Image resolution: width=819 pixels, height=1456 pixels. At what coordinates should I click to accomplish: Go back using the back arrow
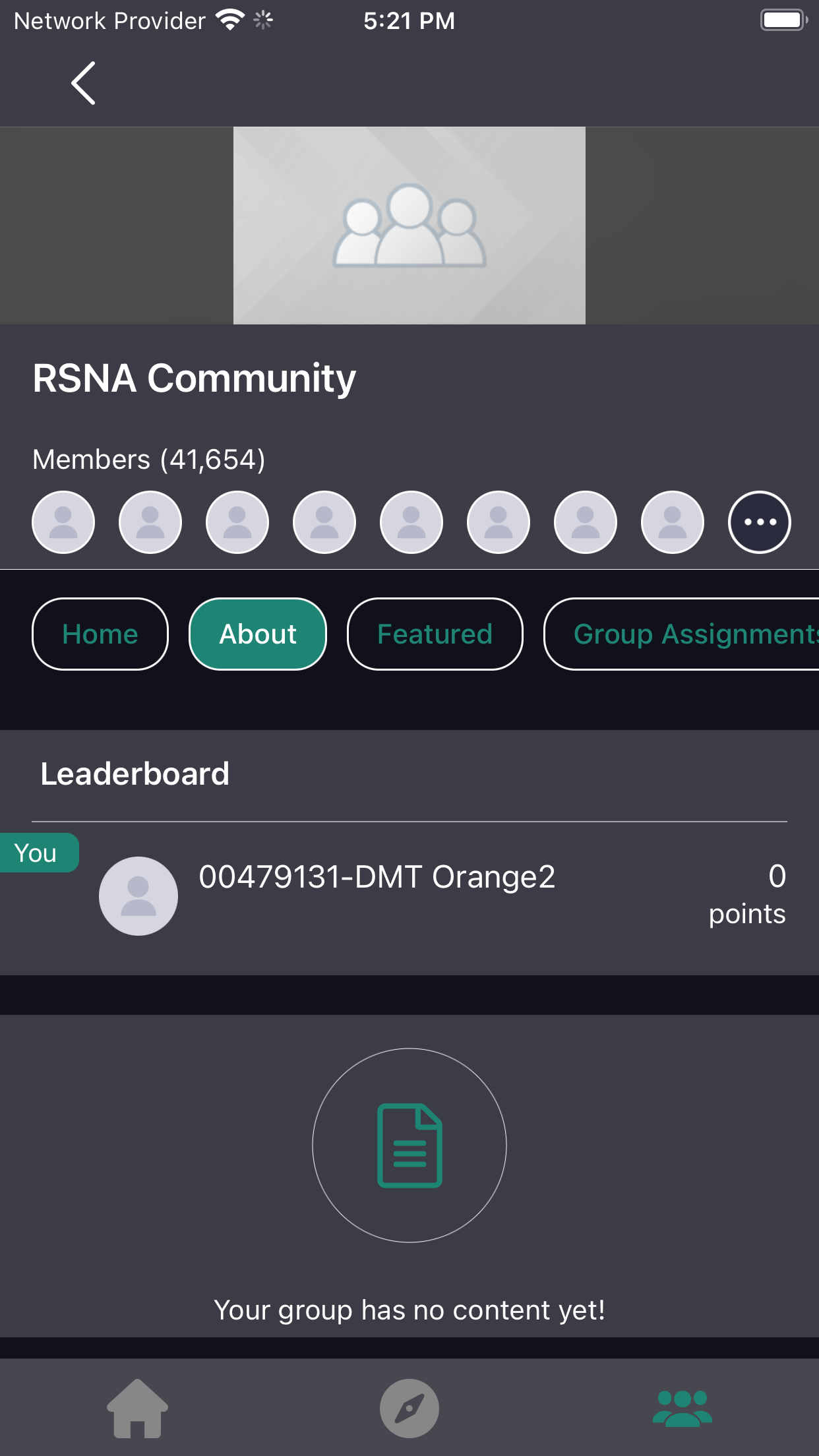tap(83, 83)
